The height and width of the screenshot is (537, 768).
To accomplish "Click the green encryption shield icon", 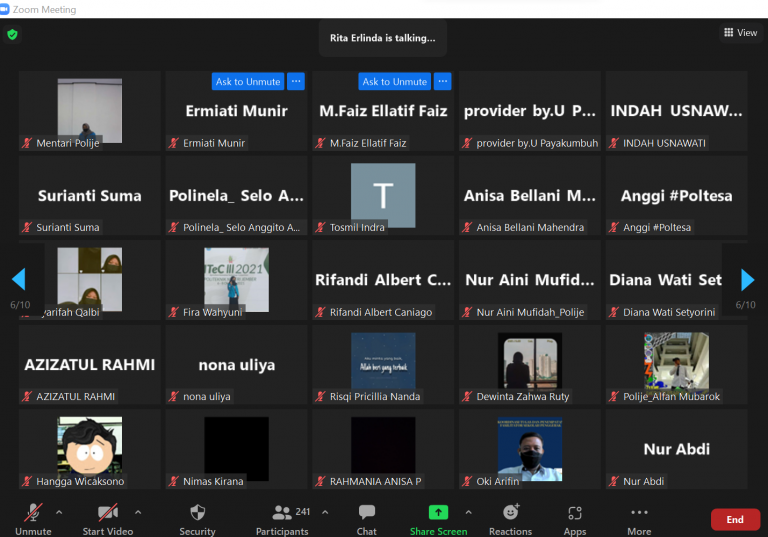I will point(12,35).
